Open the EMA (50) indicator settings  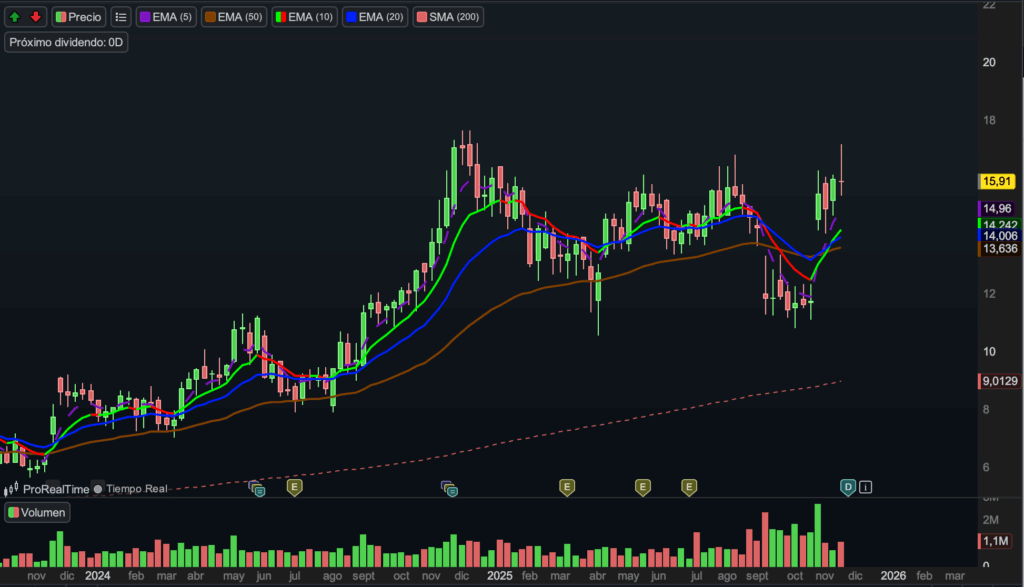coord(234,17)
